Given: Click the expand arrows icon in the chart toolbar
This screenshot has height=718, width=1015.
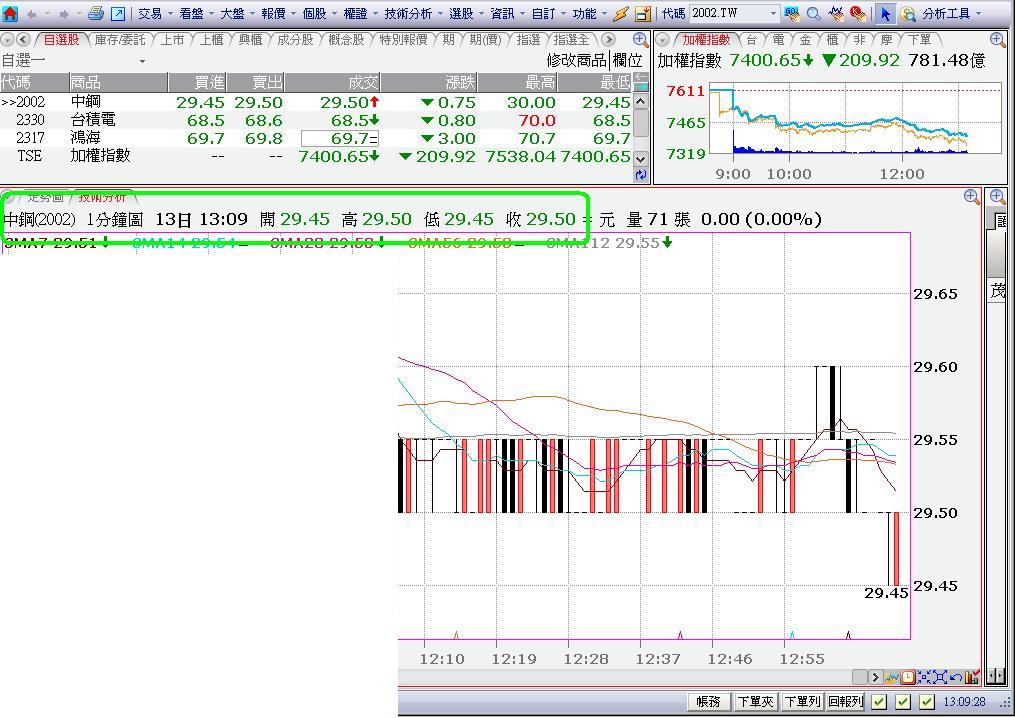Looking at the screenshot, I should click(x=939, y=677).
